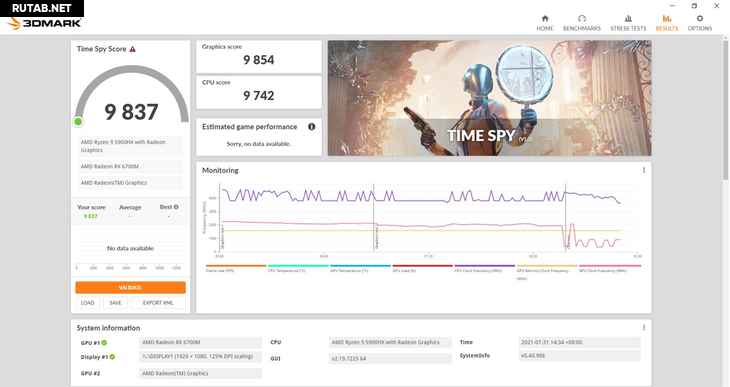This screenshot has width=730, height=387.
Task: Click the orange Validate button
Action: [x=130, y=287]
